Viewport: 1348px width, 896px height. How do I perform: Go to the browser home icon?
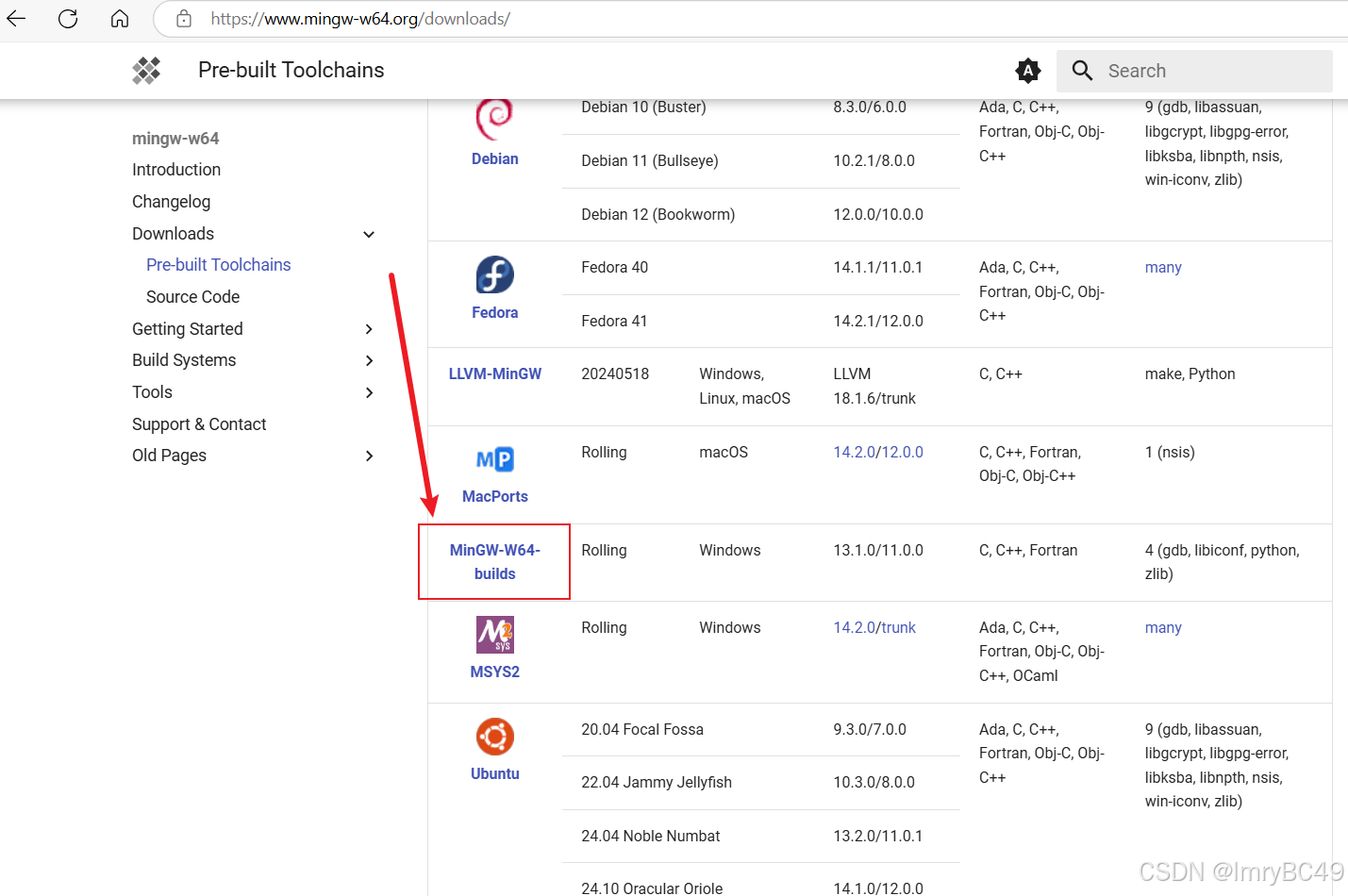click(120, 18)
